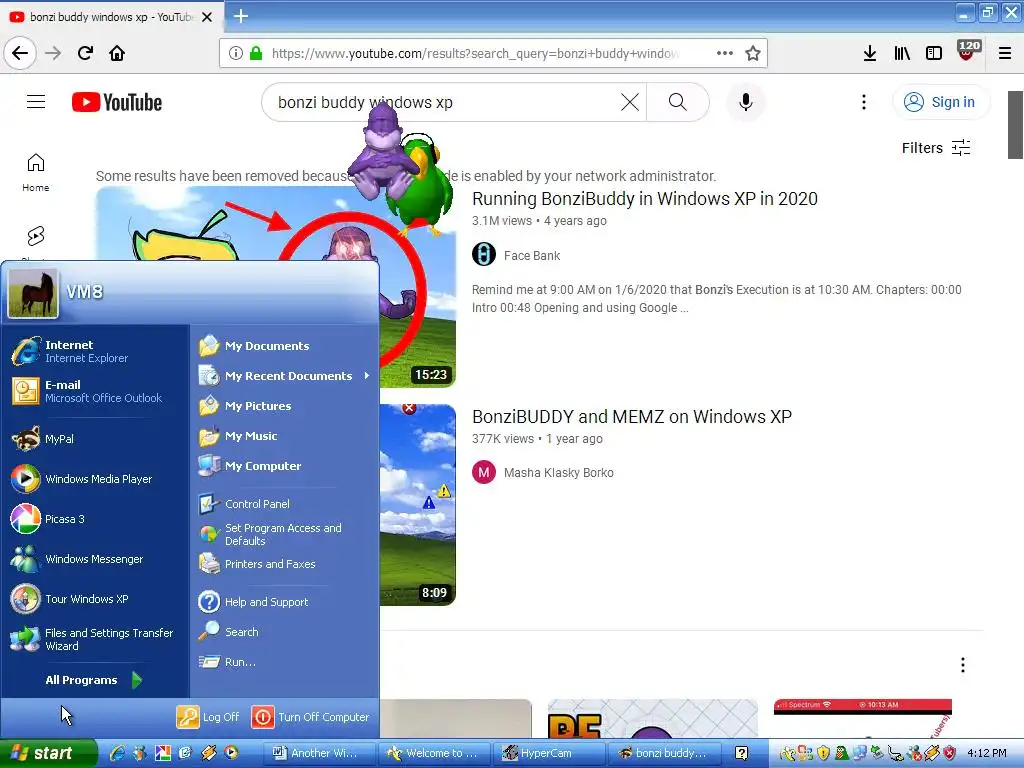Launch MyPal from Start menu
The image size is (1024, 768).
tap(95, 439)
